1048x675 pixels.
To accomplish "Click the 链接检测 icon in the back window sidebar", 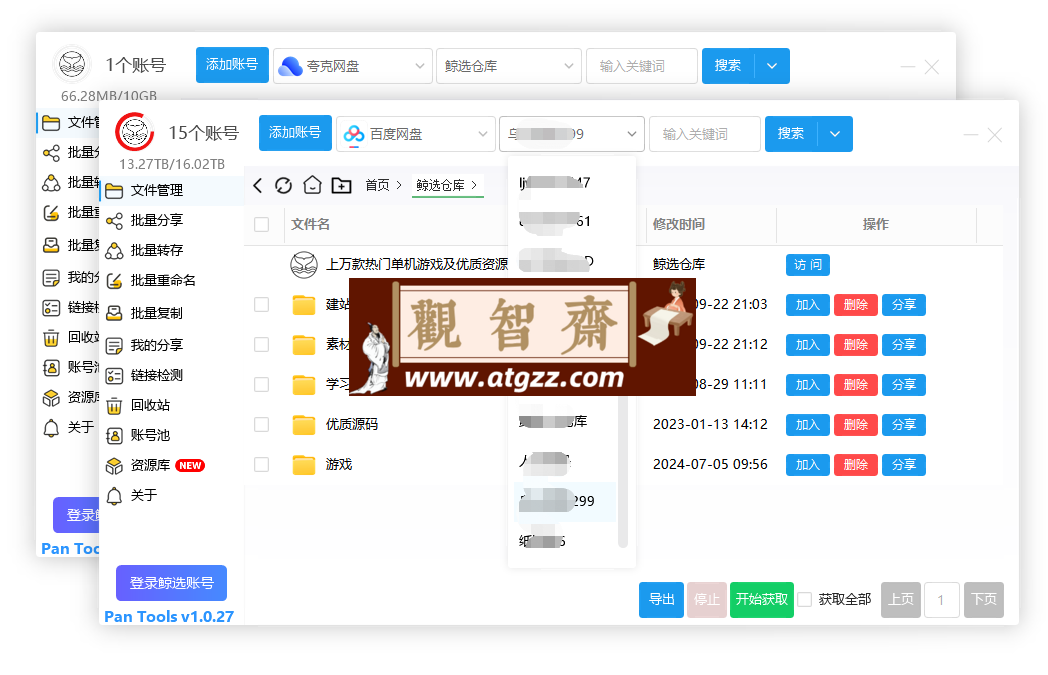I will [x=51, y=307].
